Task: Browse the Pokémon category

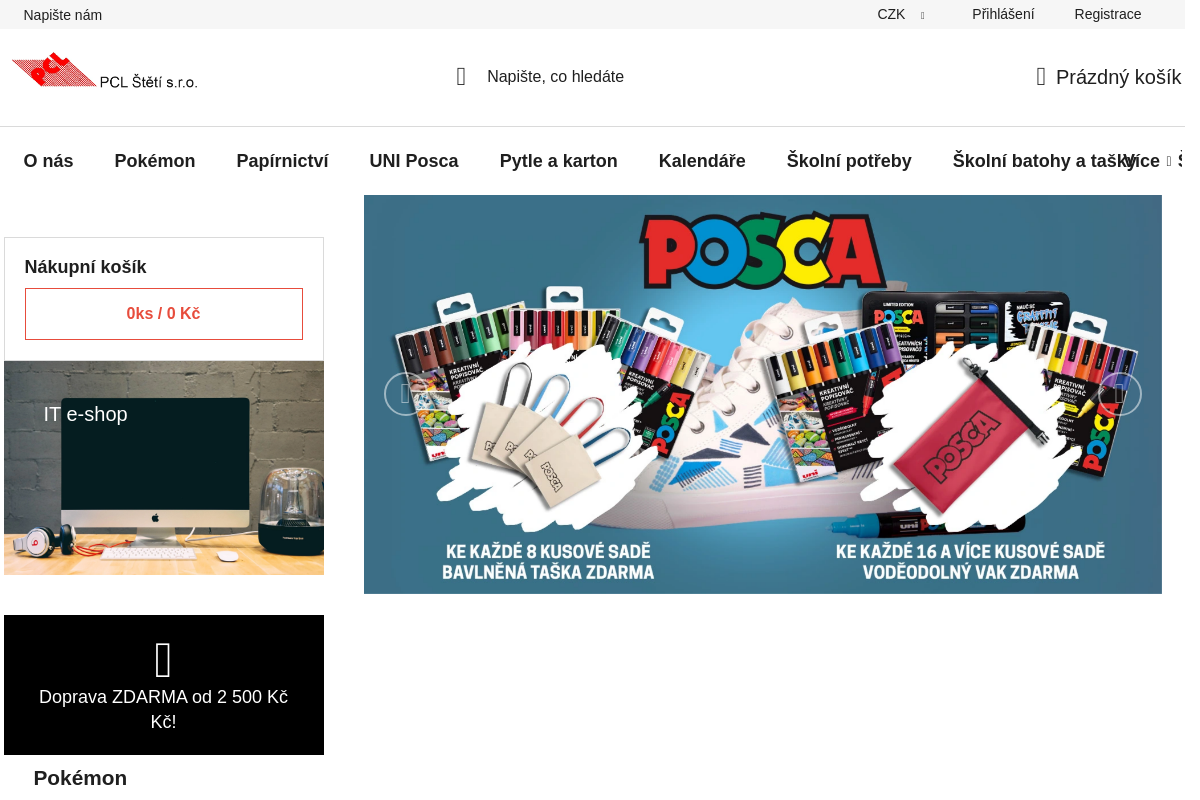Action: pyautogui.click(x=155, y=160)
